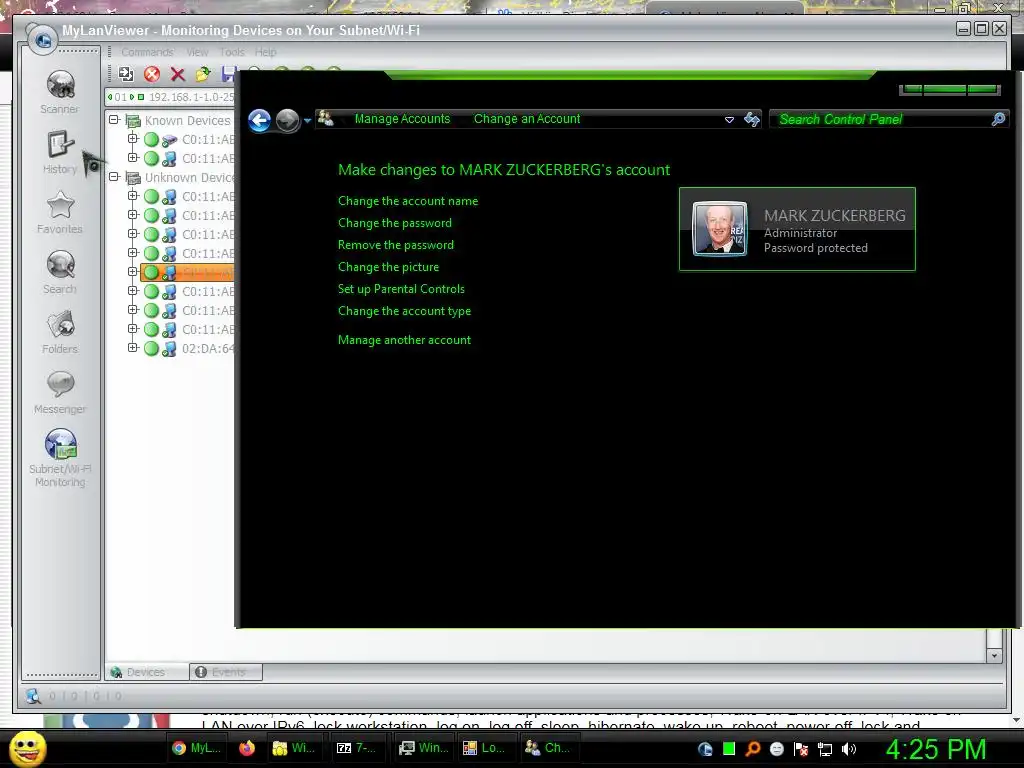Screen dimensions: 1024x768
Task: Click Change the password link
Action: pos(395,223)
